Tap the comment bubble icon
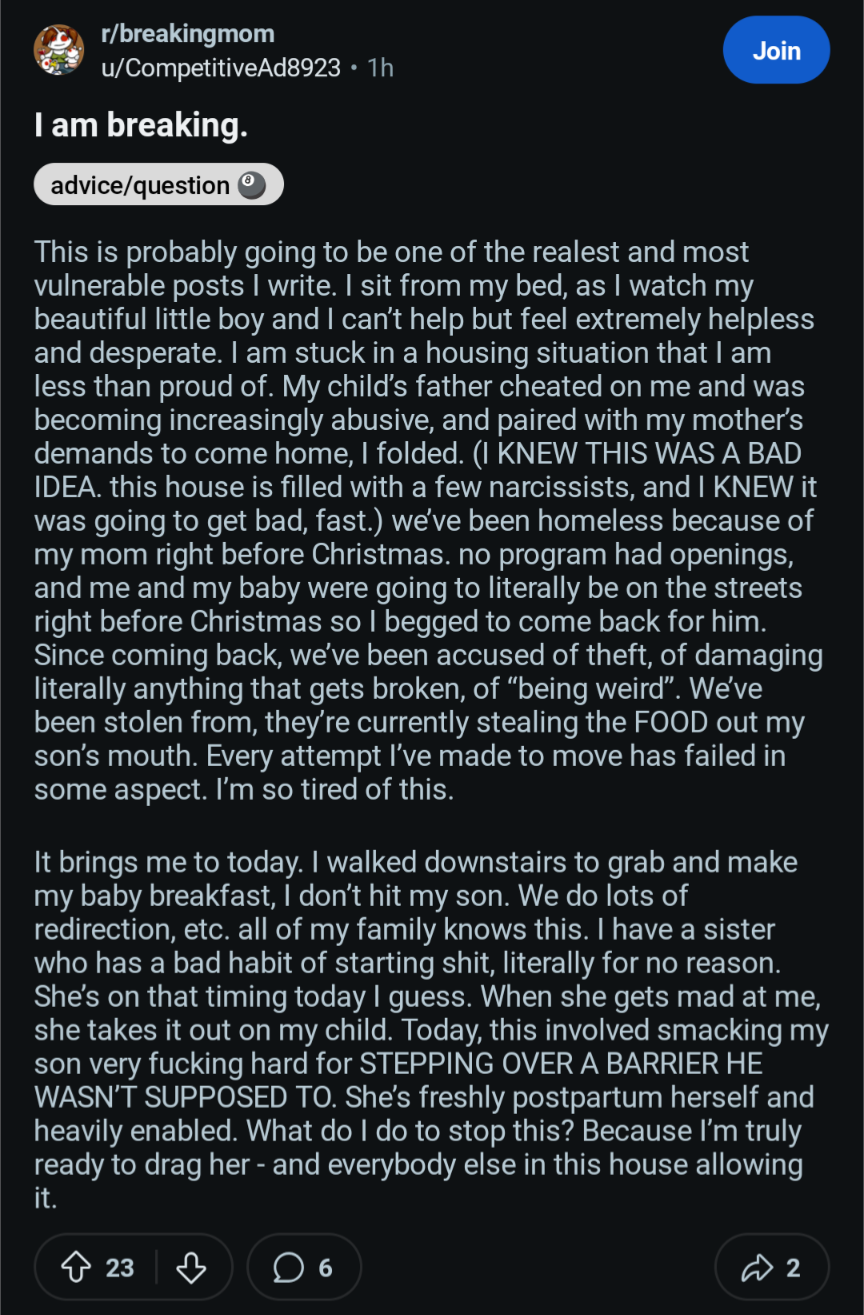 click(x=289, y=1268)
